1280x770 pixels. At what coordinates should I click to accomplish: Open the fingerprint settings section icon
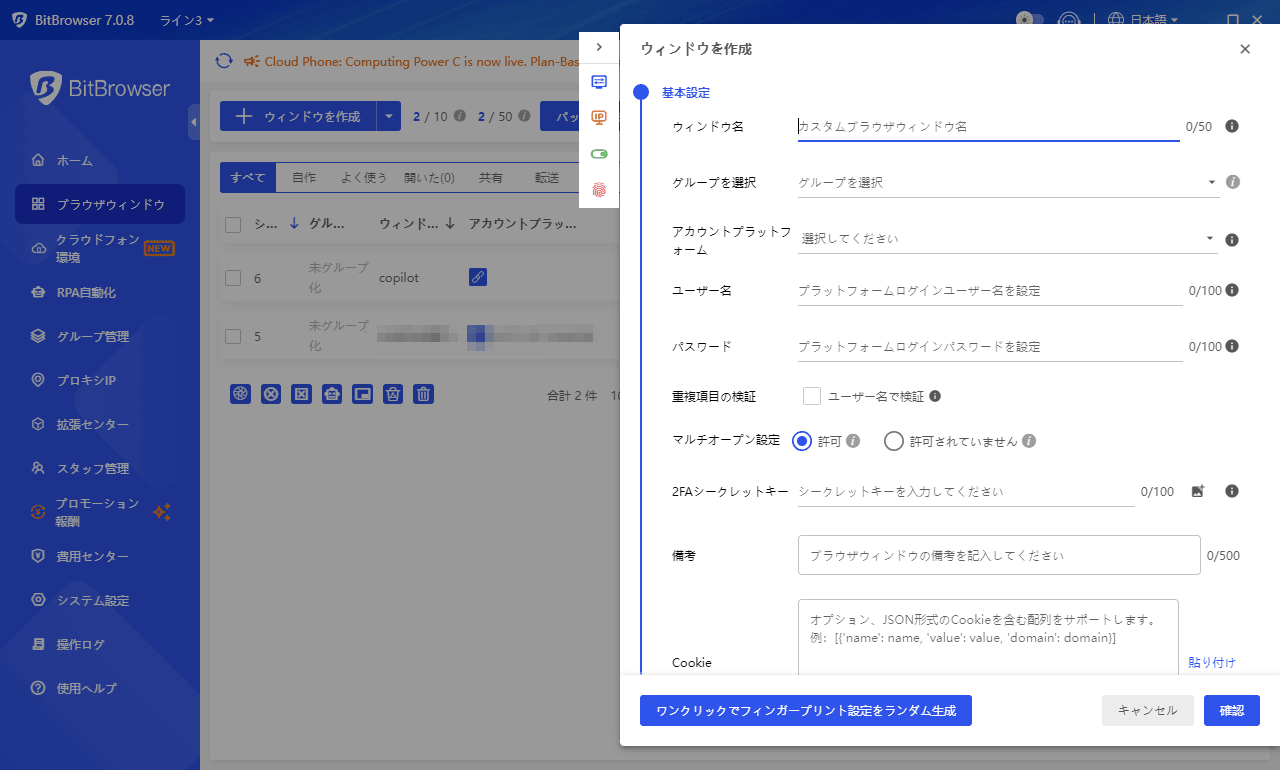click(598, 188)
